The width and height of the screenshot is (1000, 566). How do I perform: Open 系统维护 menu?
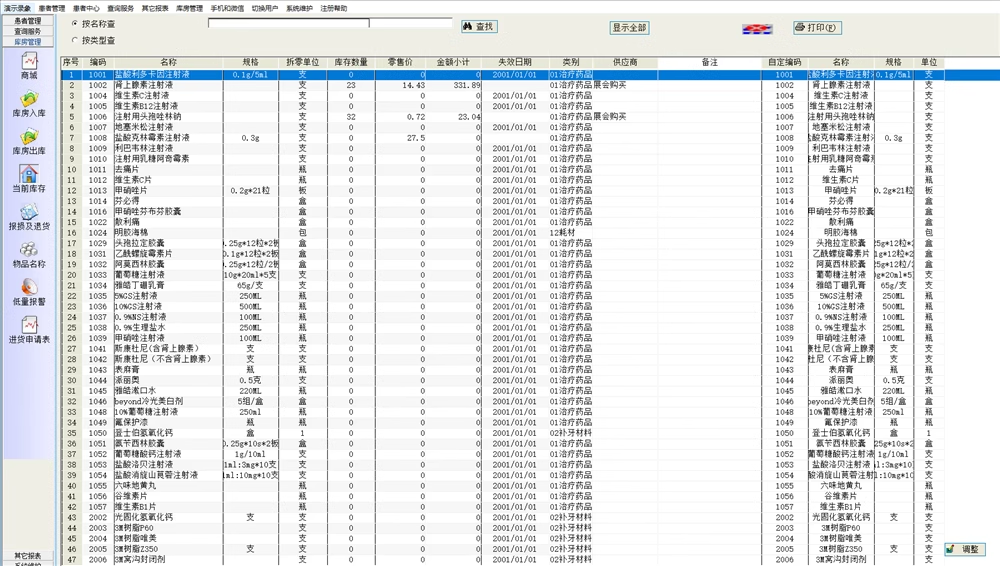[299, 8]
